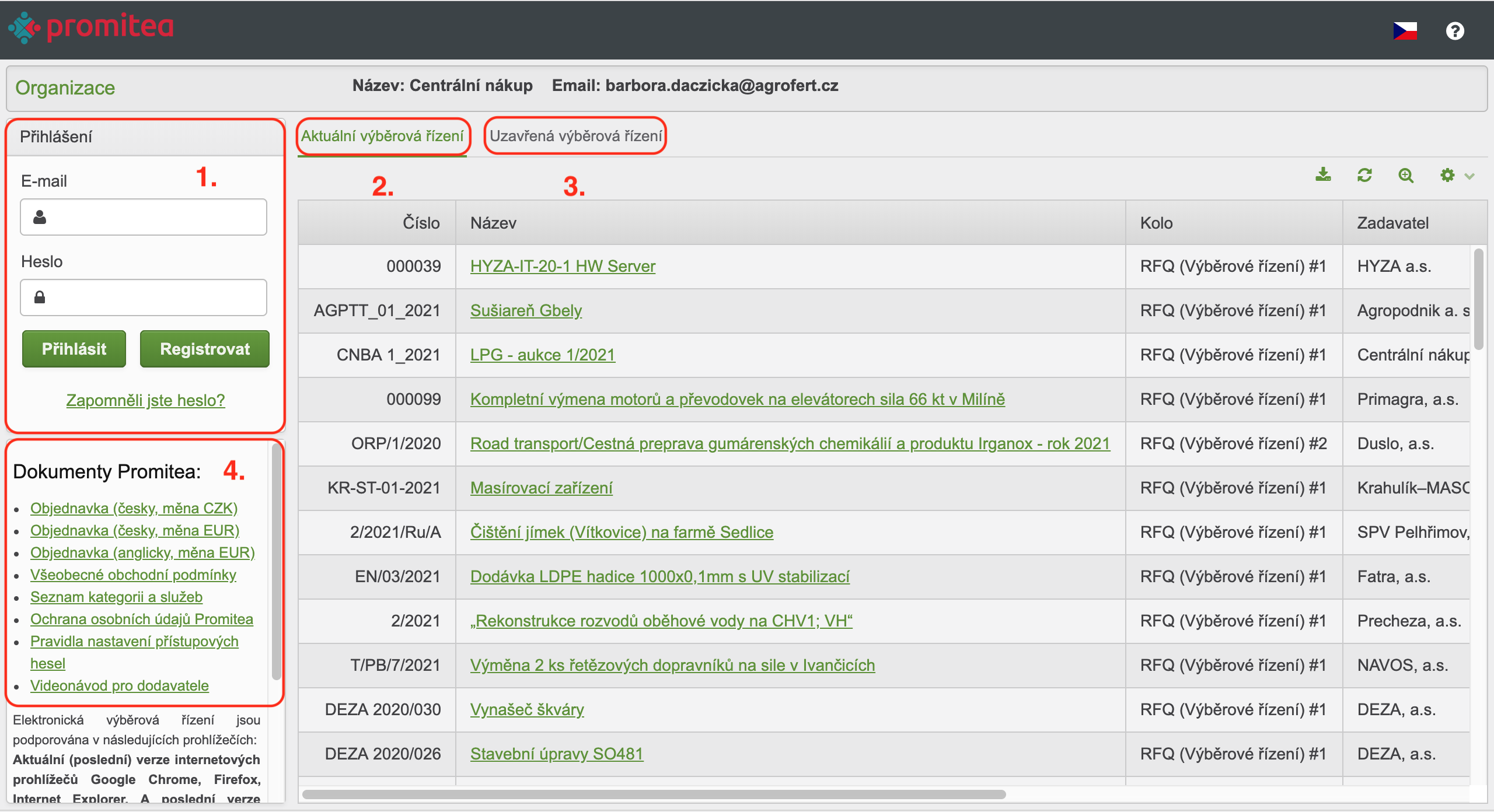
Task: Open LPG - aukce 1/2021 tender
Action: click(543, 355)
